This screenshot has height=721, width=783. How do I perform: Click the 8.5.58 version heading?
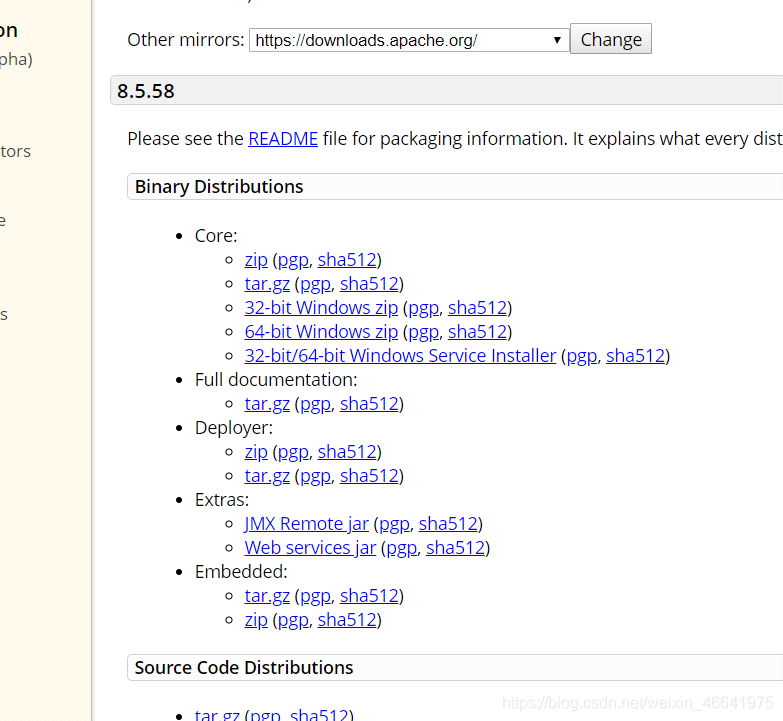coord(146,91)
